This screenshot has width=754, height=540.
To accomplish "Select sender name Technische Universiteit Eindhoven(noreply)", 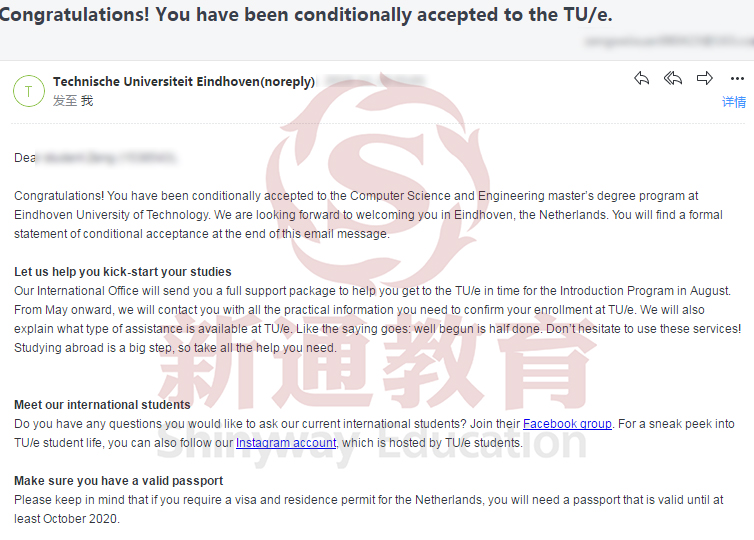I will [184, 82].
